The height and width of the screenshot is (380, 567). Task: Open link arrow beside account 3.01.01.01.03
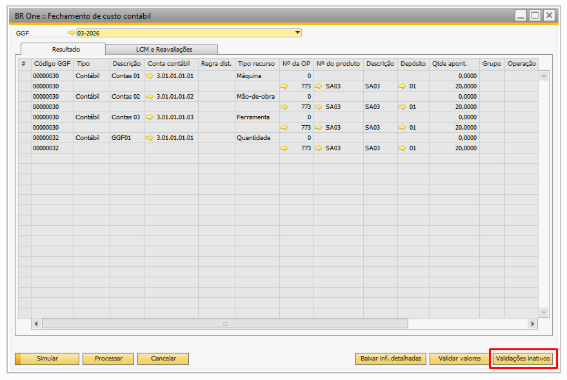point(149,117)
